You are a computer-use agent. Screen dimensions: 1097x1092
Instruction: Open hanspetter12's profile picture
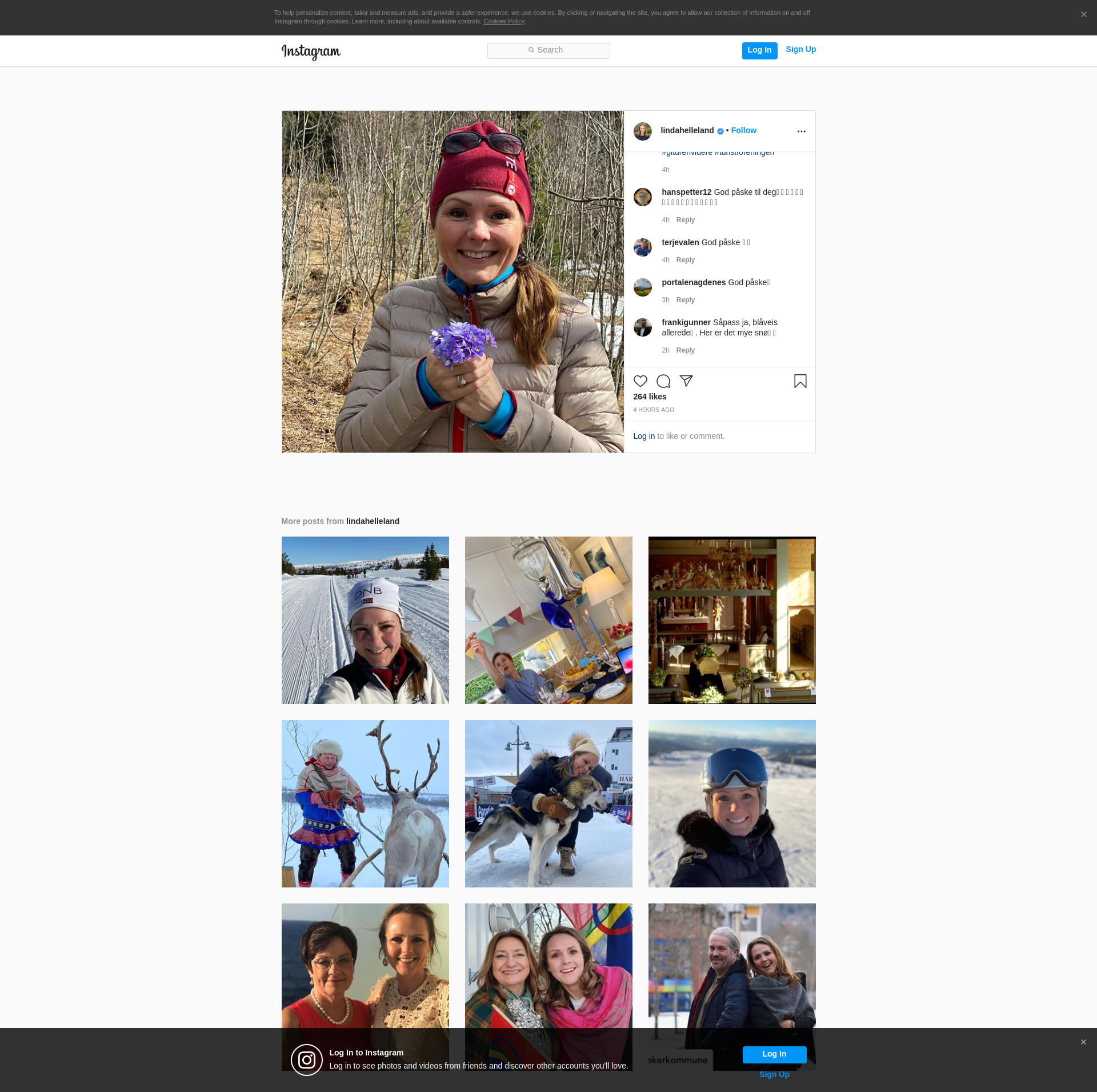[x=642, y=197]
